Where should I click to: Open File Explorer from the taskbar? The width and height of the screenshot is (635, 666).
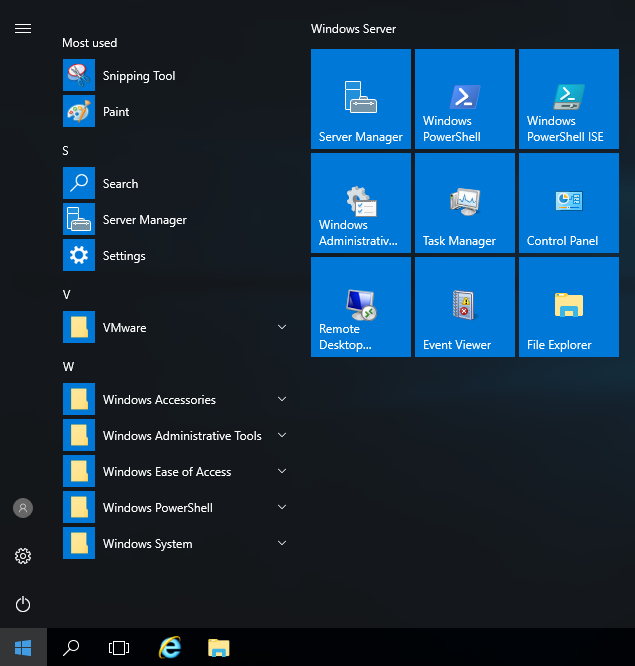click(x=219, y=648)
